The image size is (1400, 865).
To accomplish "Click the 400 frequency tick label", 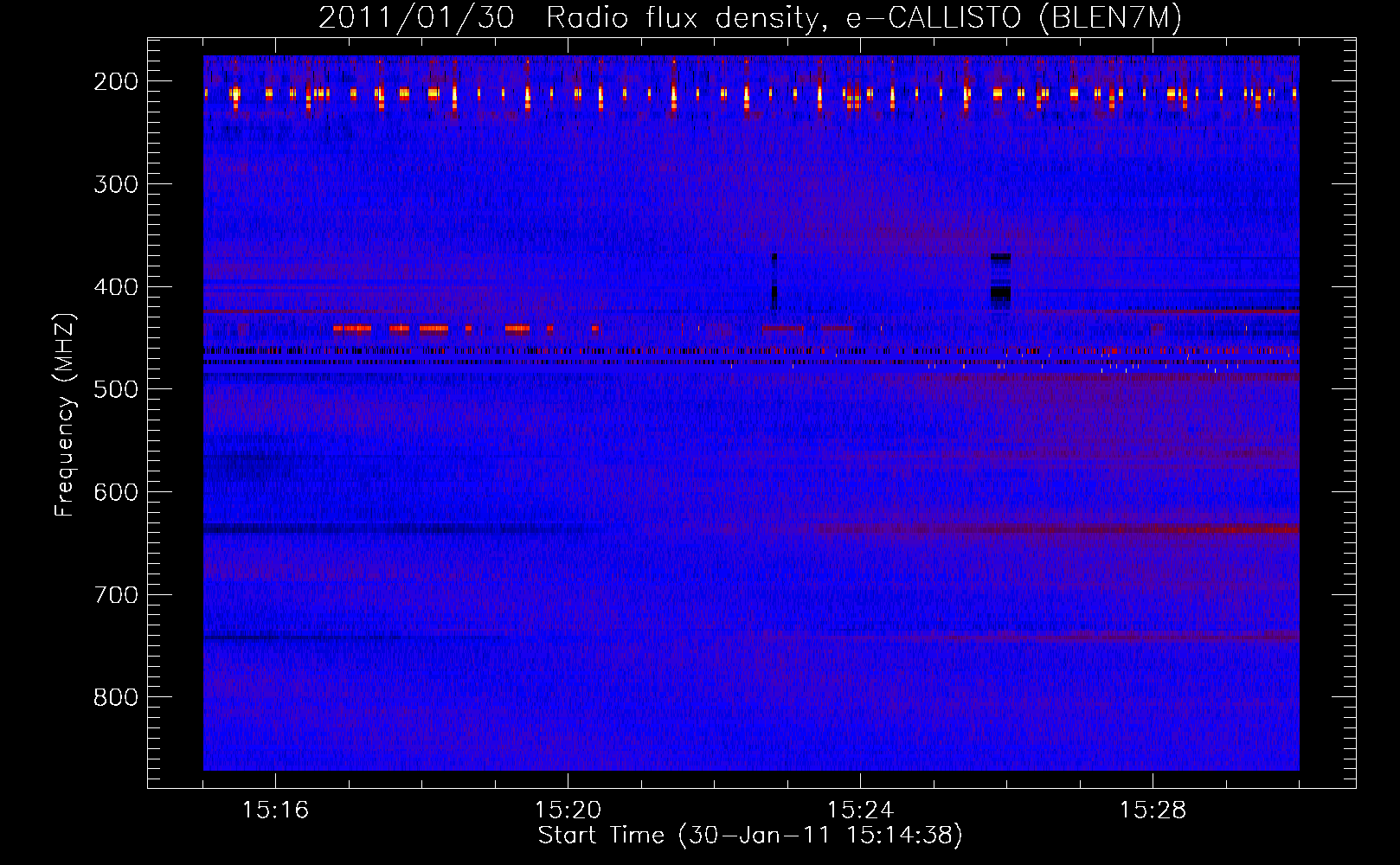I will pyautogui.click(x=116, y=287).
